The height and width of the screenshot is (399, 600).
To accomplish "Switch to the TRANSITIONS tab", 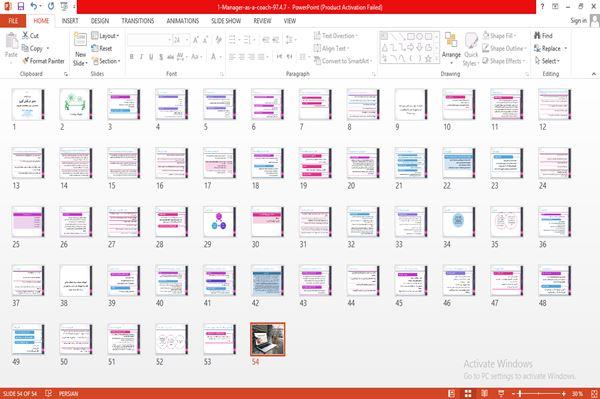I will (138, 21).
